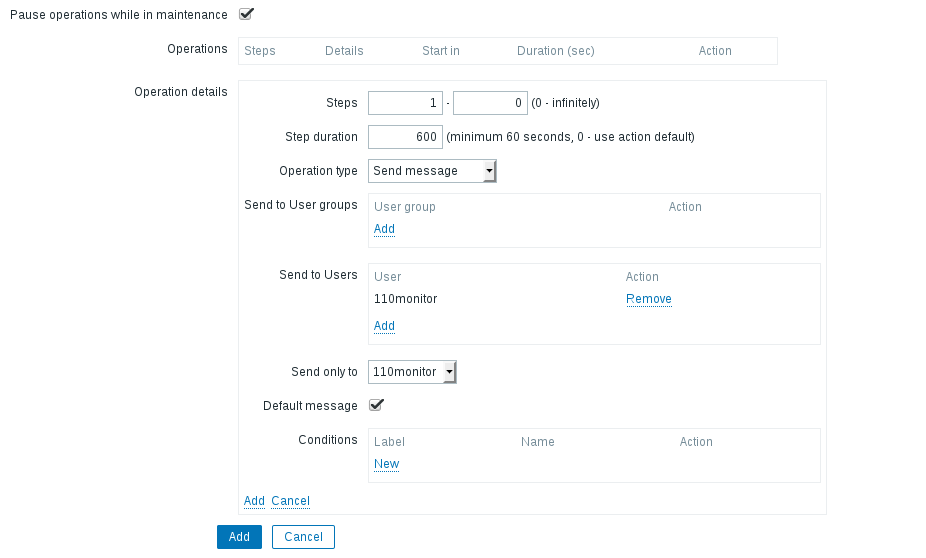926x558 pixels.
Task: Click the Duration (sec) column header
Action: point(556,51)
